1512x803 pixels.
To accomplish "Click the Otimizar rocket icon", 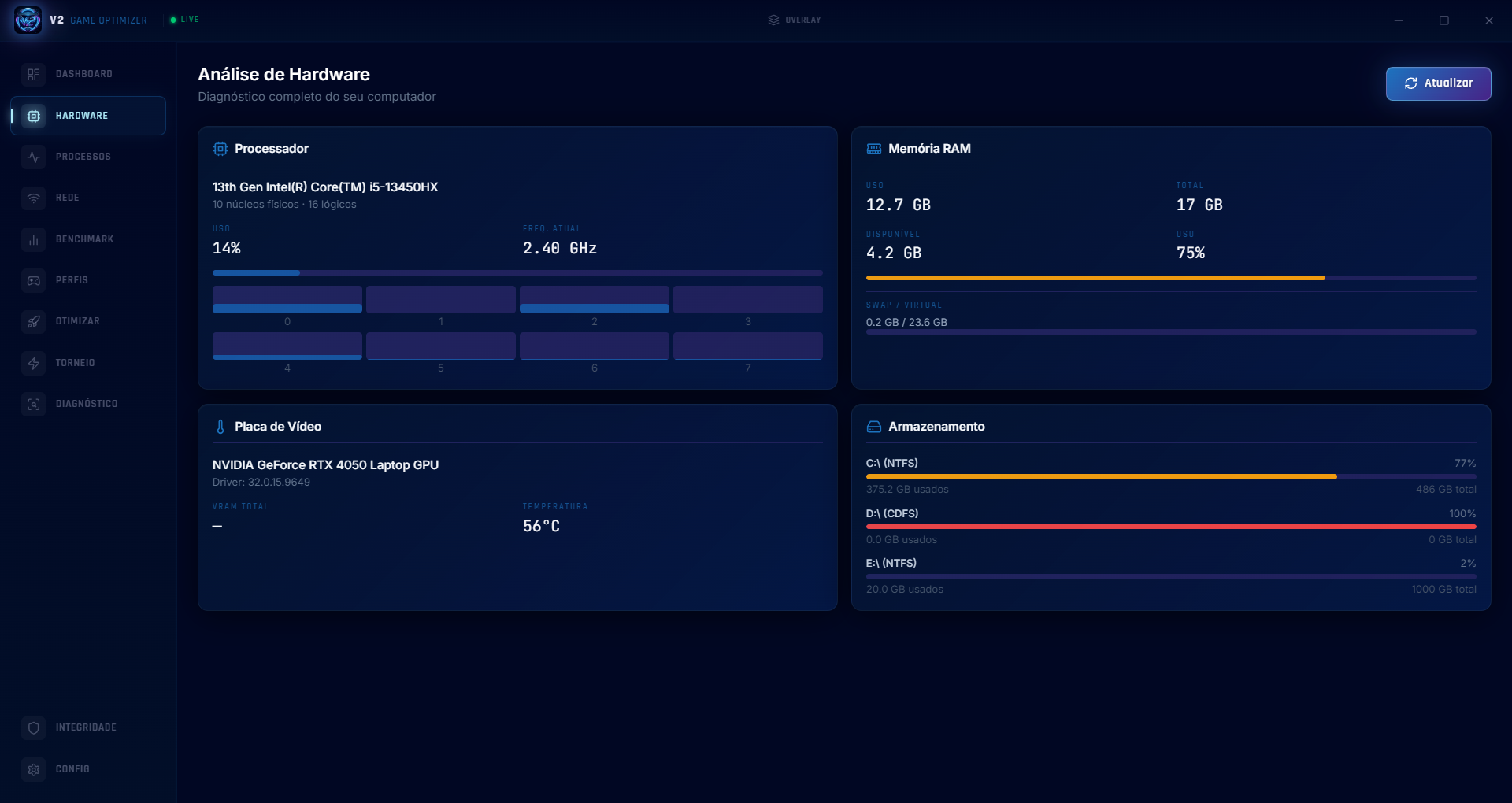I will (33, 321).
